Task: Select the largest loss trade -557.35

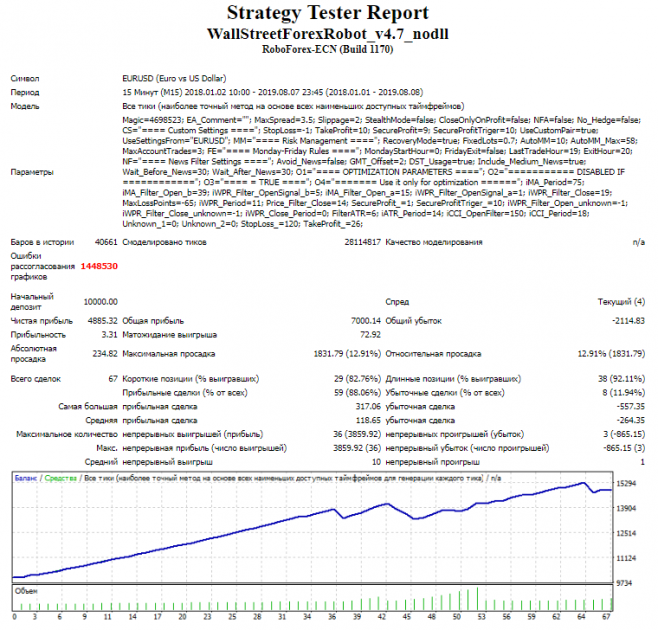Action: [631, 407]
